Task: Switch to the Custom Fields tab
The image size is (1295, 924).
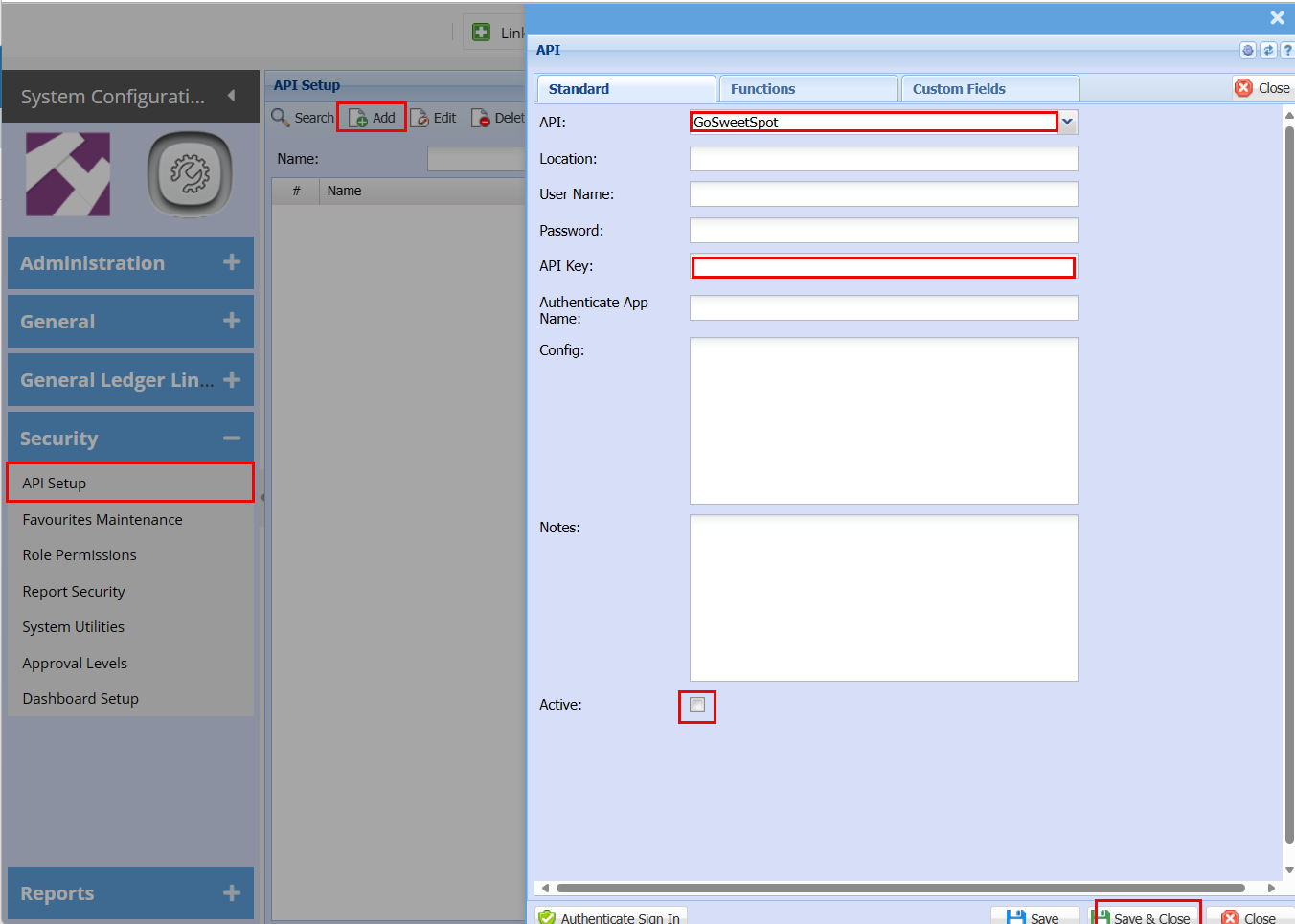Action: pos(990,89)
